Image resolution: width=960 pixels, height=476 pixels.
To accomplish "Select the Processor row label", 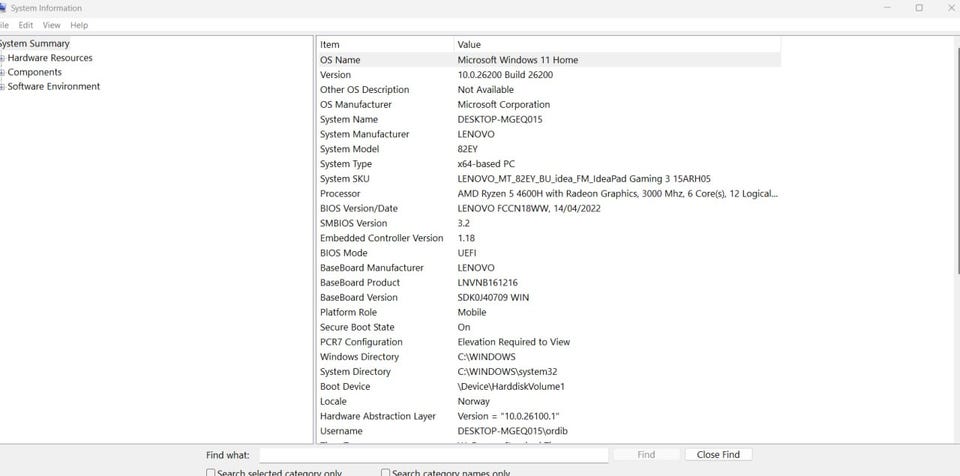I will [340, 194].
